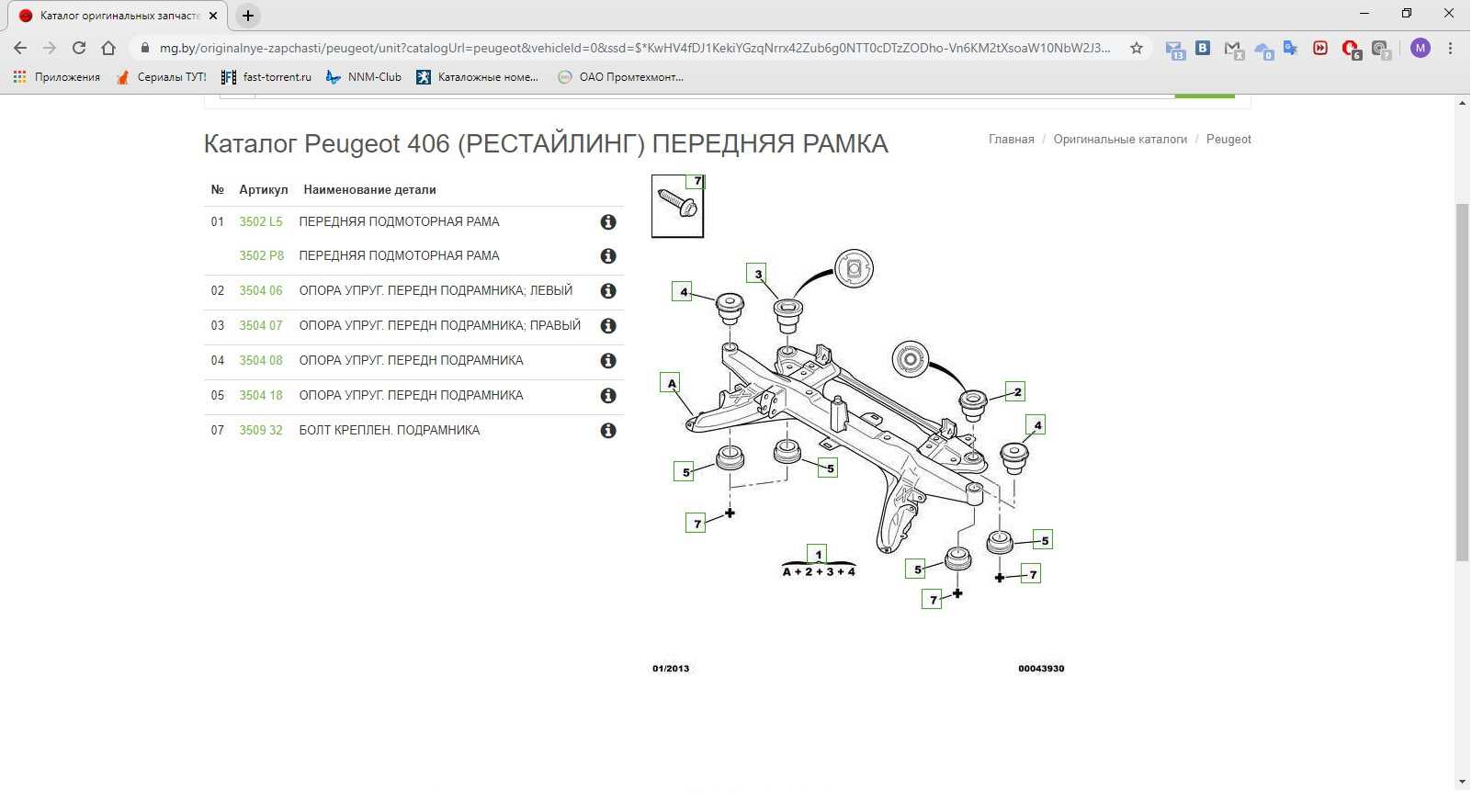Screen dimensions: 1472x812
Task: Click the address bar URL
Action: tap(634, 48)
